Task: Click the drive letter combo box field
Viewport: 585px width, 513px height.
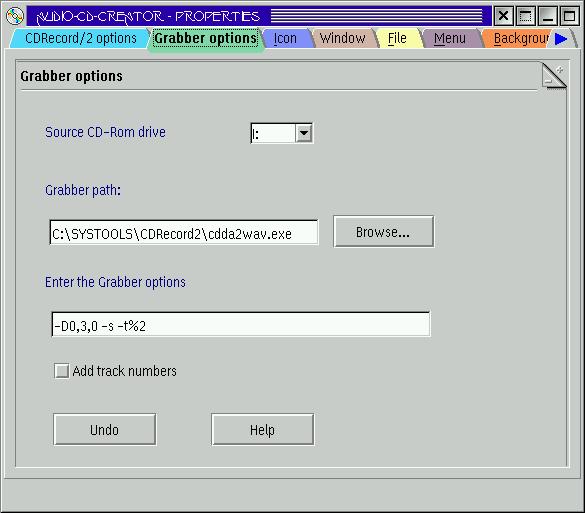Action: (273, 133)
